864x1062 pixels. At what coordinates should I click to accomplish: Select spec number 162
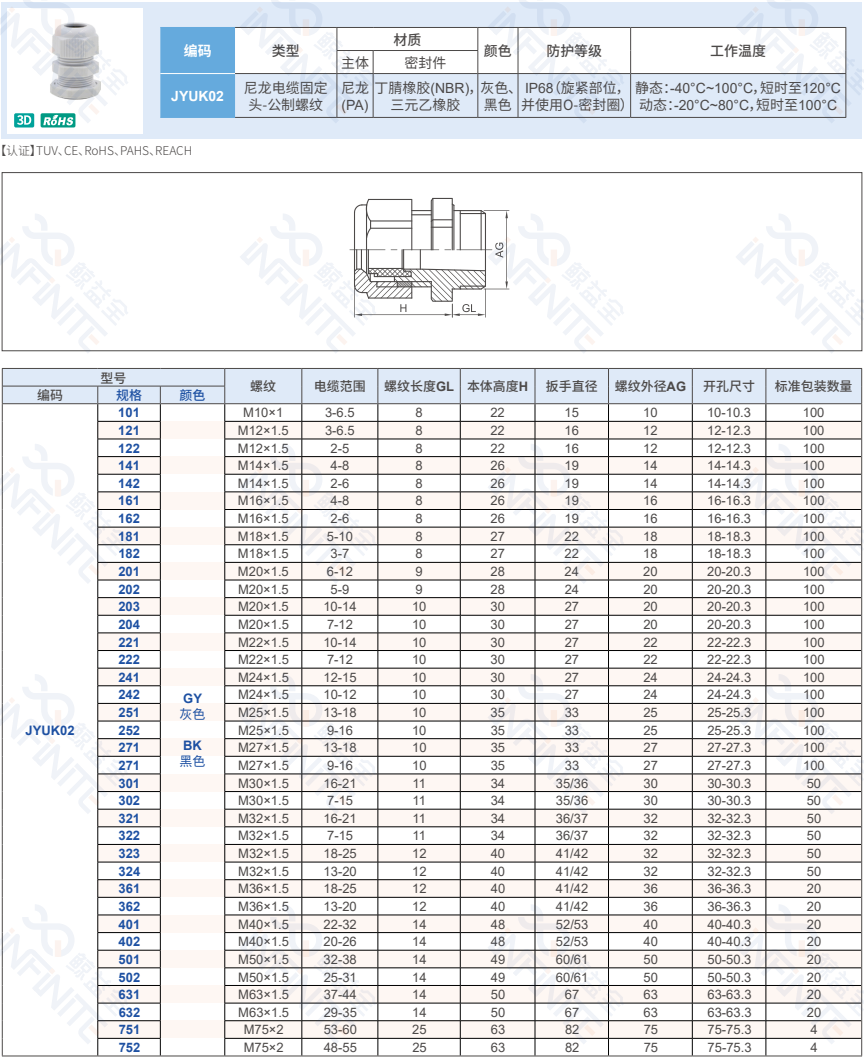[x=129, y=518]
